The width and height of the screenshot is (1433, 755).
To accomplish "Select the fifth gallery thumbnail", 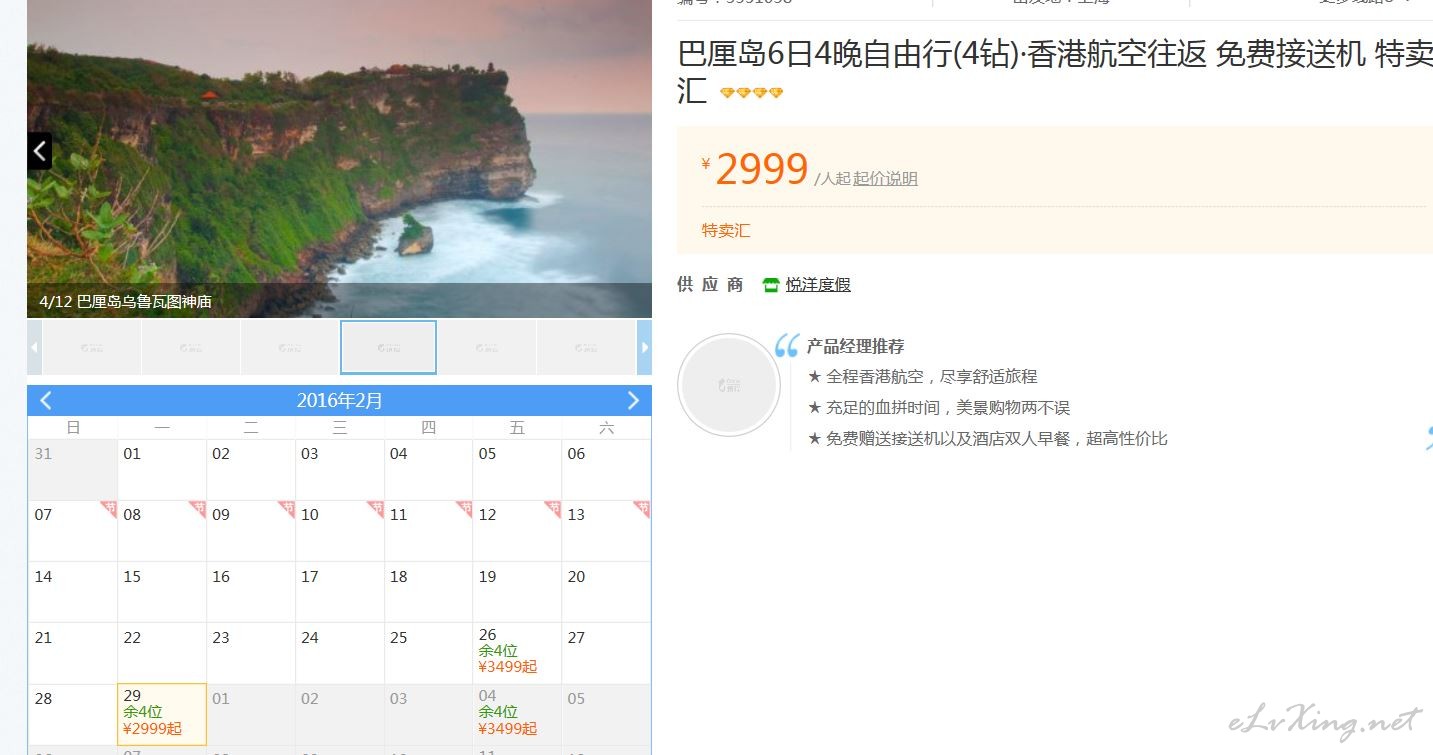I will click(487, 347).
